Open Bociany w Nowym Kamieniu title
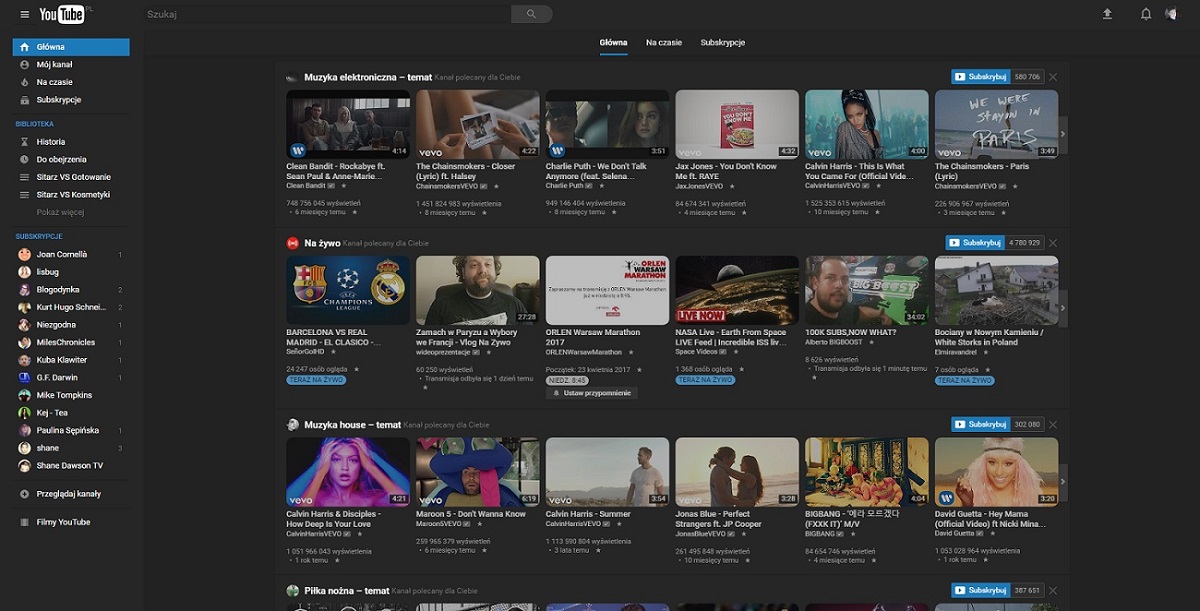1200x611 pixels. [989, 337]
